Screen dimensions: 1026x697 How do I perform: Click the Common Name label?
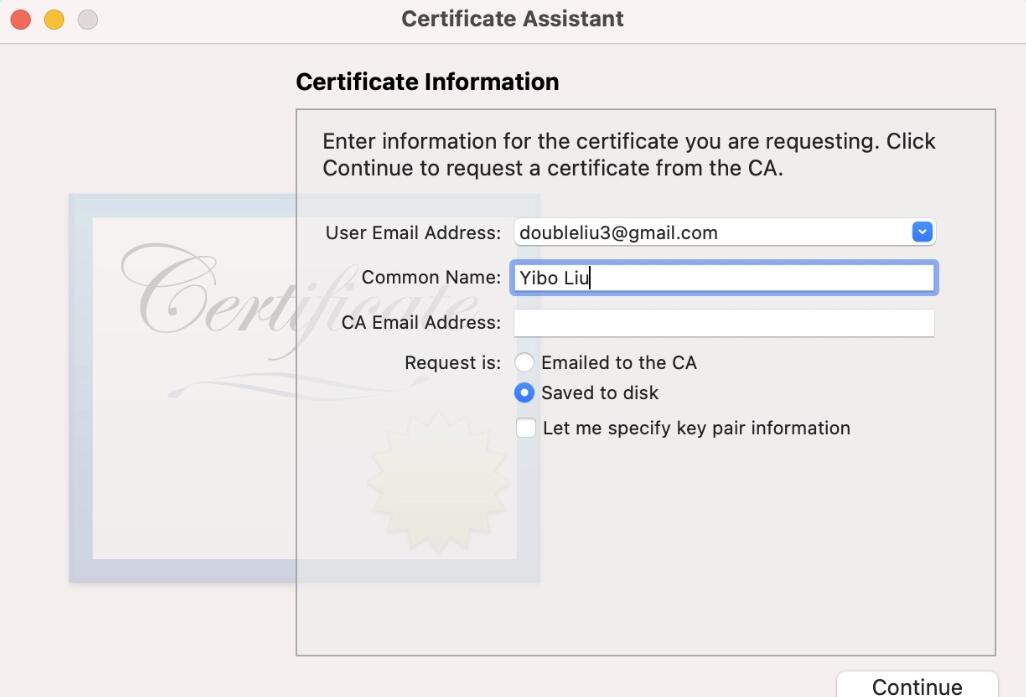coord(431,277)
